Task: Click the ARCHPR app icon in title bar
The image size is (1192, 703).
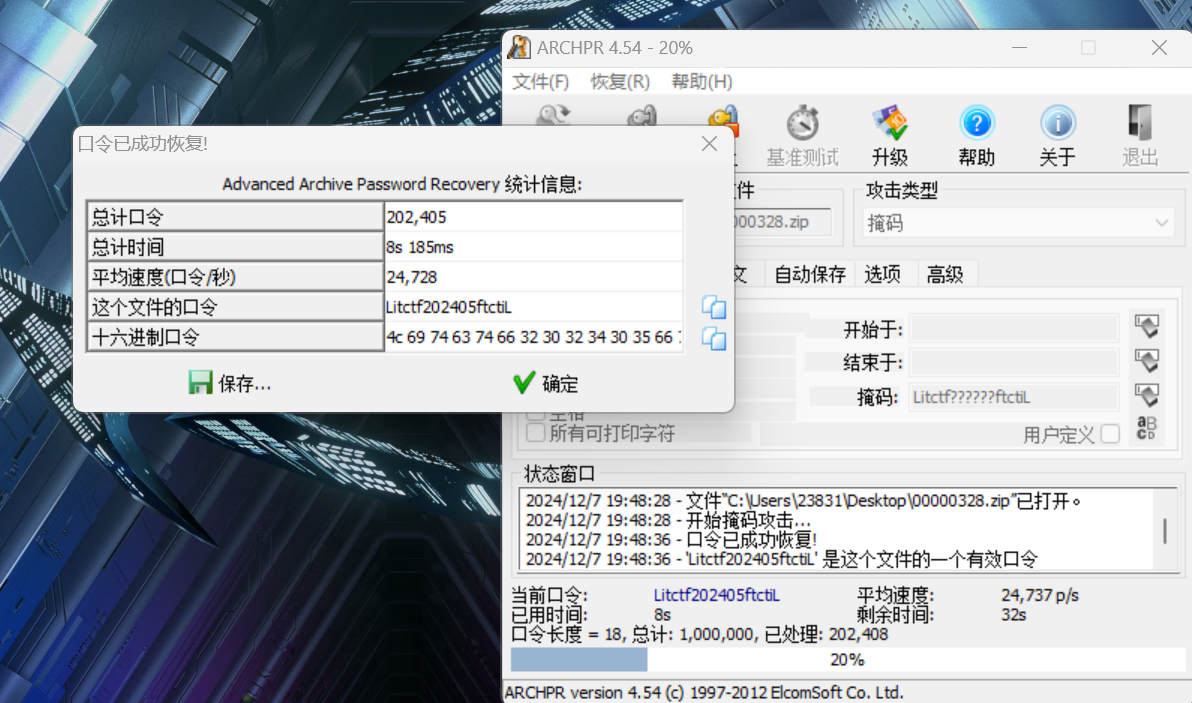Action: tap(520, 47)
